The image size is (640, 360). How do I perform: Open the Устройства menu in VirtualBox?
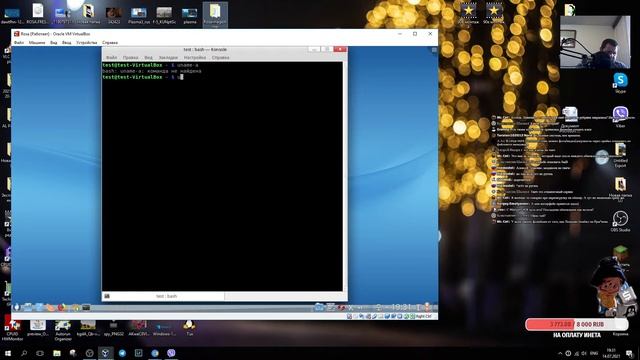pyautogui.click(x=87, y=42)
